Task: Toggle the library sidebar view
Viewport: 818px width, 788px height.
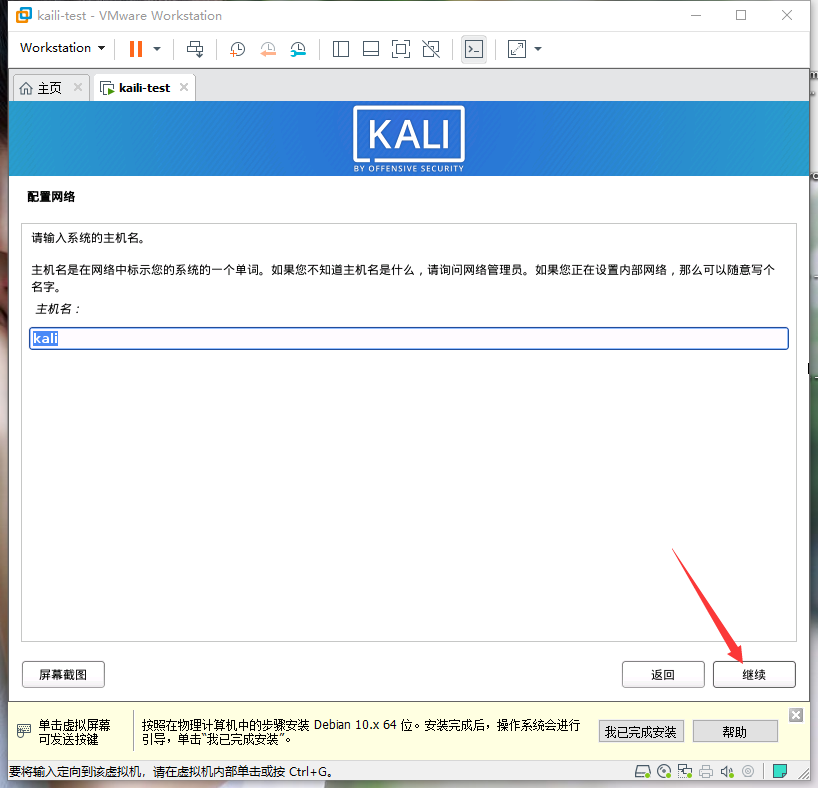Action: tap(341, 49)
